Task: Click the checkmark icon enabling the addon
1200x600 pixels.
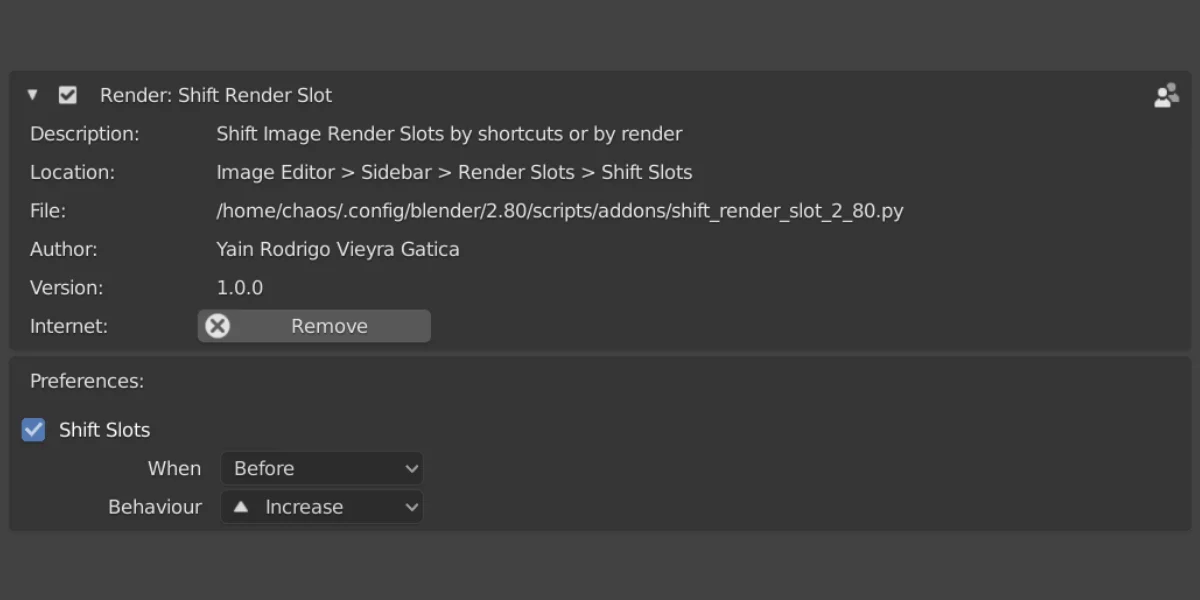Action: pos(67,94)
